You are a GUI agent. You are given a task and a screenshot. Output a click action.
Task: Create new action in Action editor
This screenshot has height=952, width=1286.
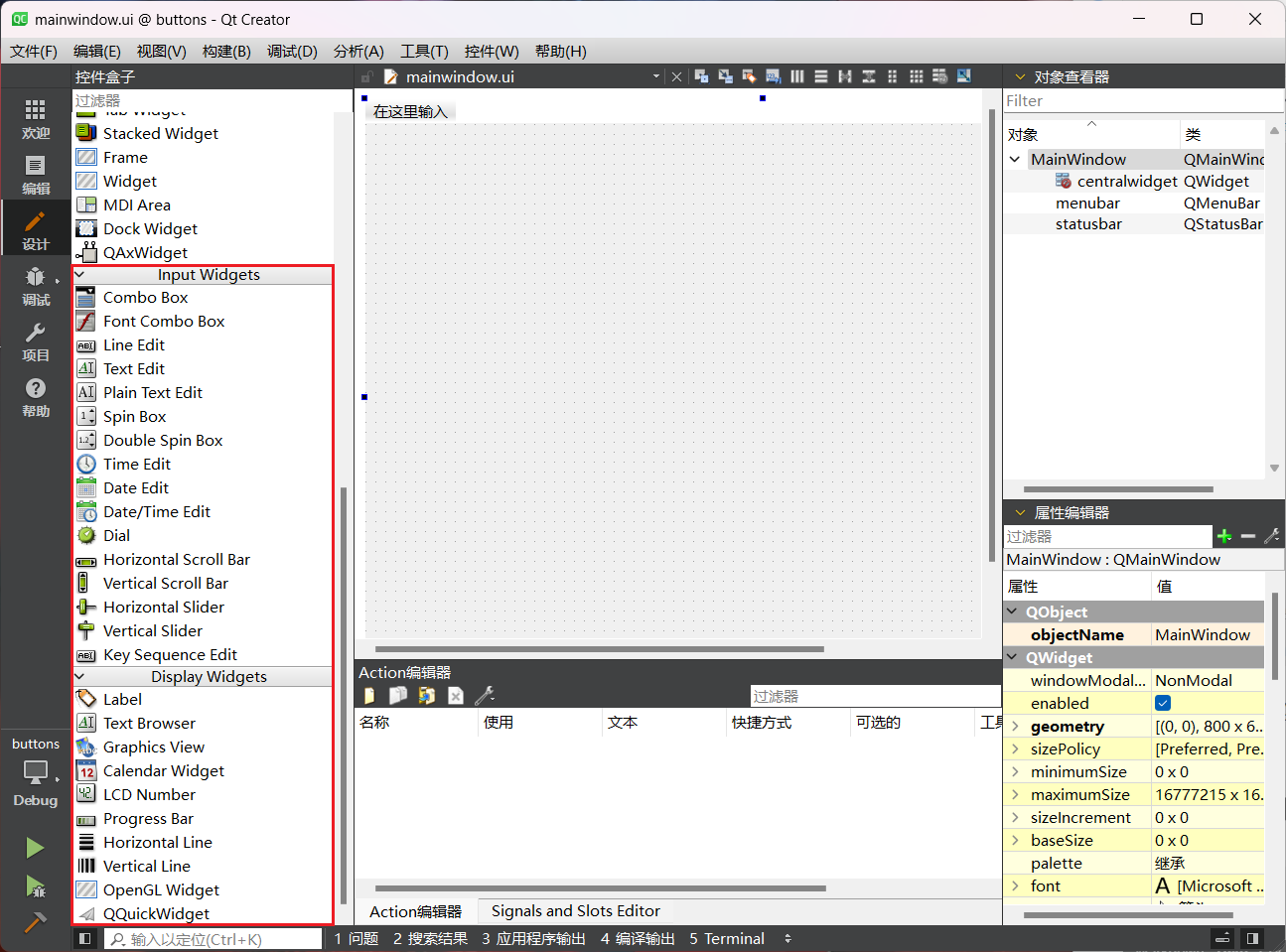tap(369, 696)
